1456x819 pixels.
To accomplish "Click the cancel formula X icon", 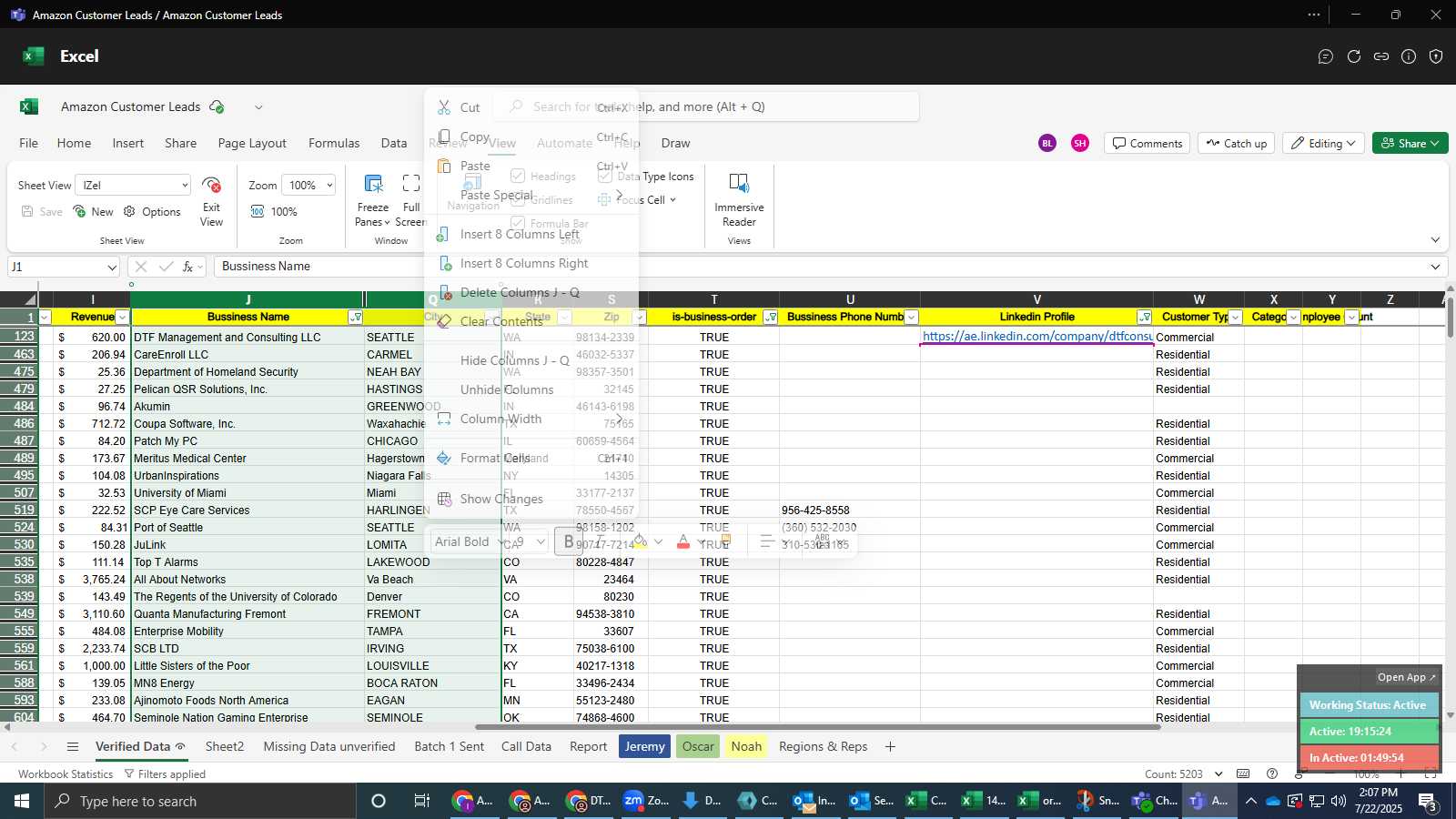I will coord(140,267).
